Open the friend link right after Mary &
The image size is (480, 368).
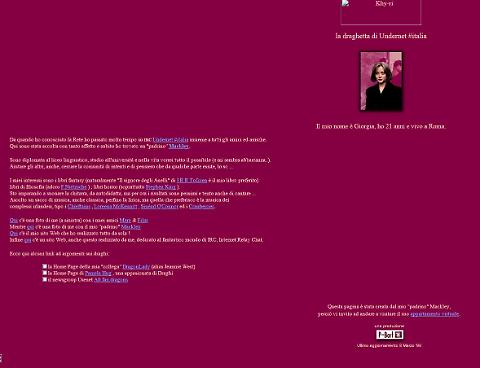pyautogui.click(x=142, y=220)
